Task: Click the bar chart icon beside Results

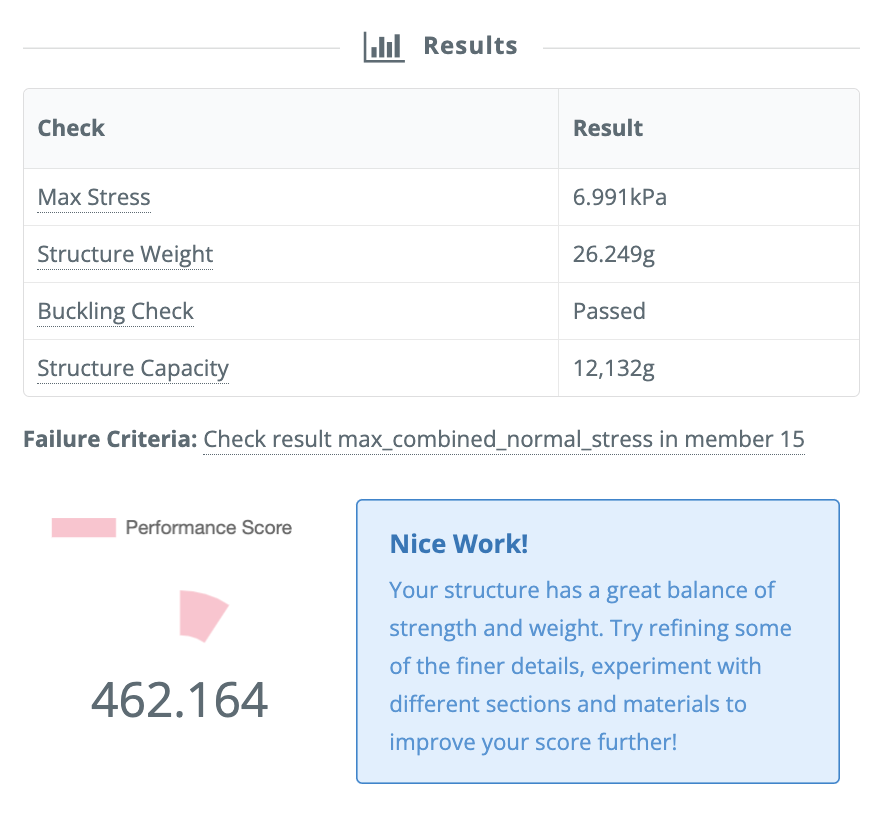Action: (x=383, y=46)
